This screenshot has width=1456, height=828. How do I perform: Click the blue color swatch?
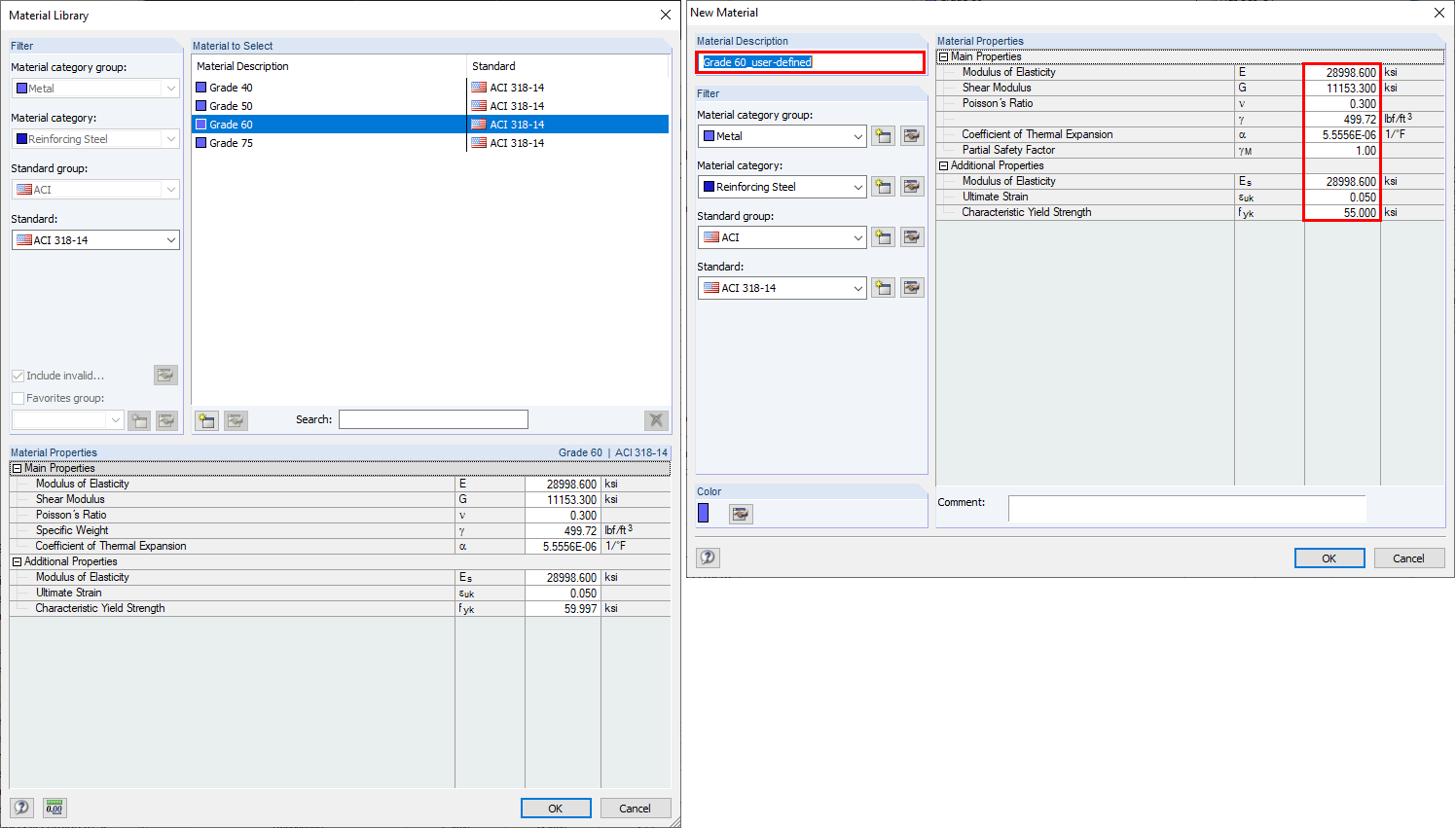tap(703, 514)
